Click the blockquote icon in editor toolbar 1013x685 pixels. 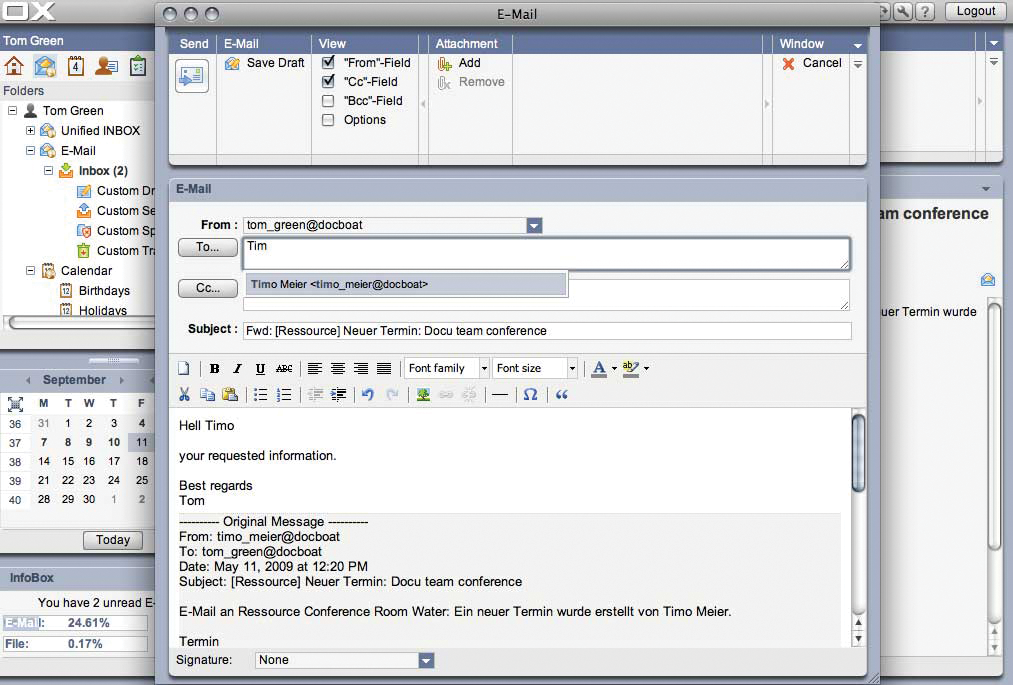pos(561,395)
